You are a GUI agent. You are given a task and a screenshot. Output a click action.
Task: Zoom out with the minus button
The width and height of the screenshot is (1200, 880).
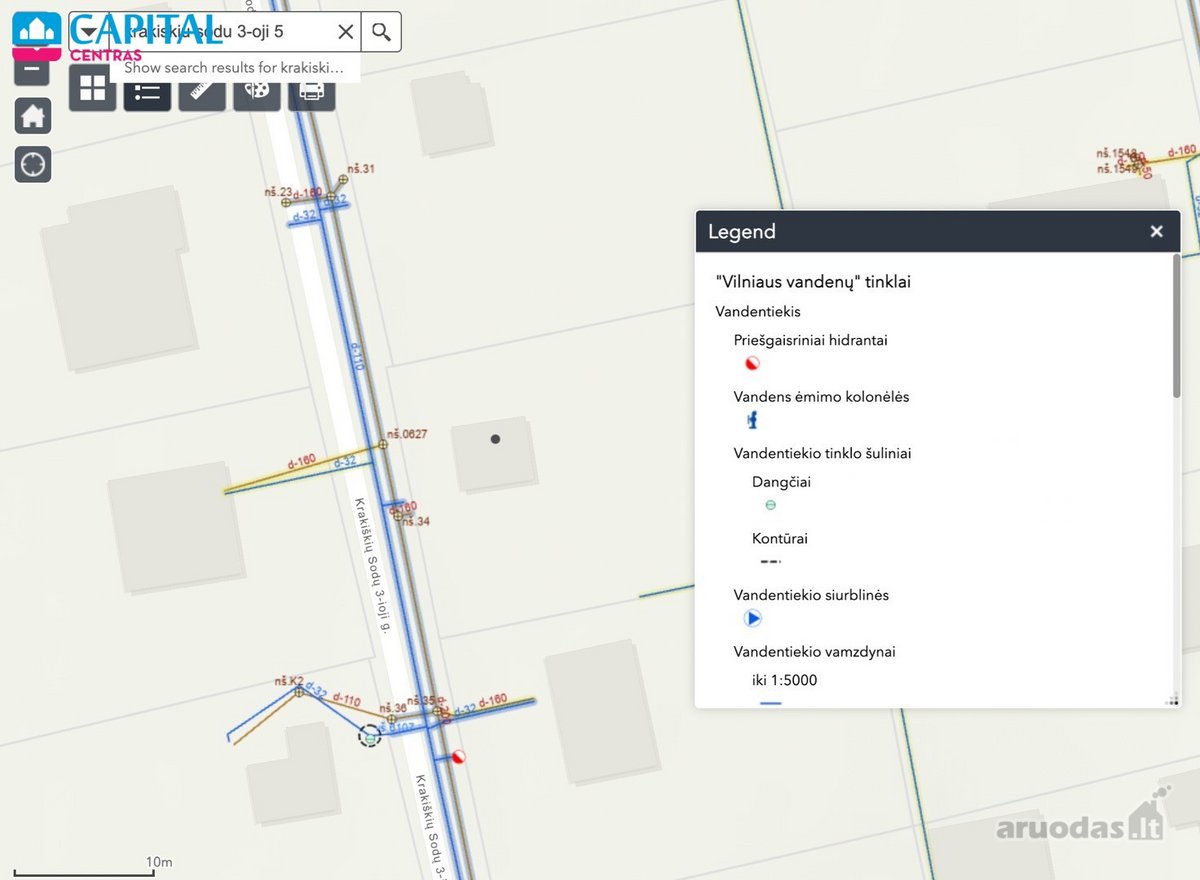click(33, 72)
